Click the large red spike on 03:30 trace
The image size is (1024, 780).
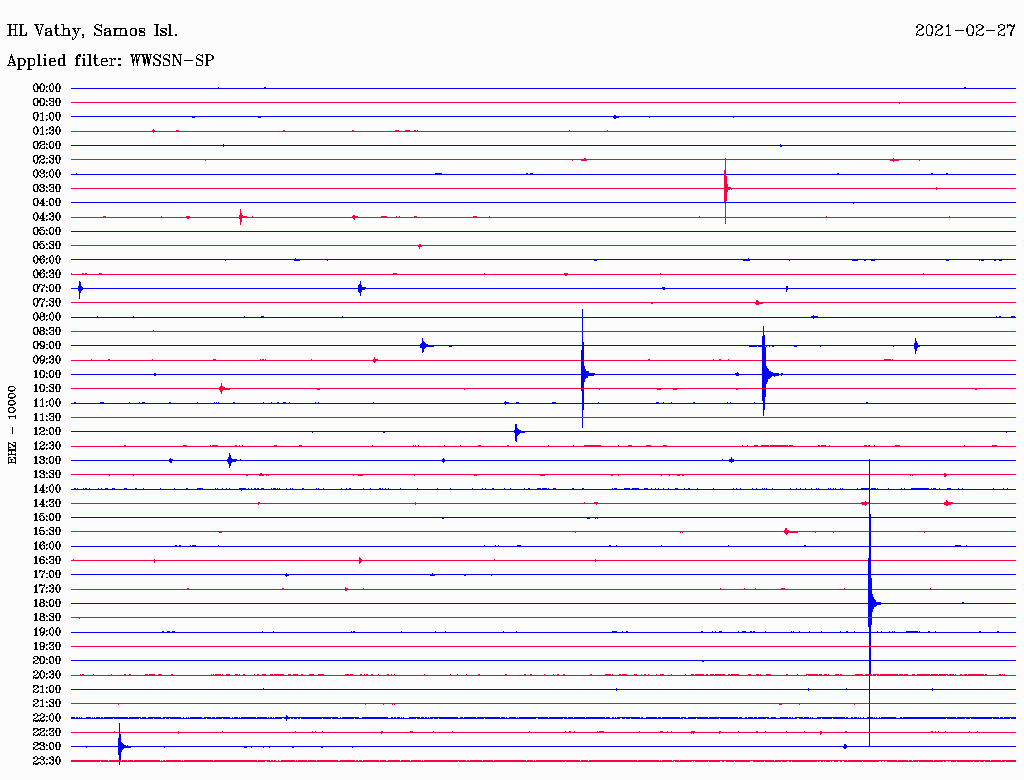726,189
